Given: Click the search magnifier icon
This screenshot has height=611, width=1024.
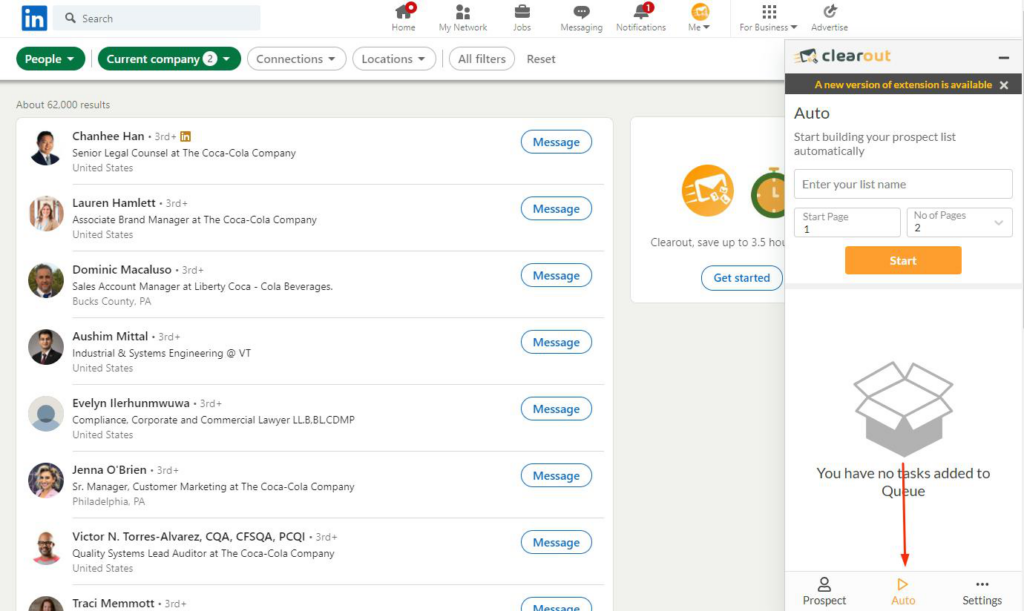Looking at the screenshot, I should coord(70,18).
